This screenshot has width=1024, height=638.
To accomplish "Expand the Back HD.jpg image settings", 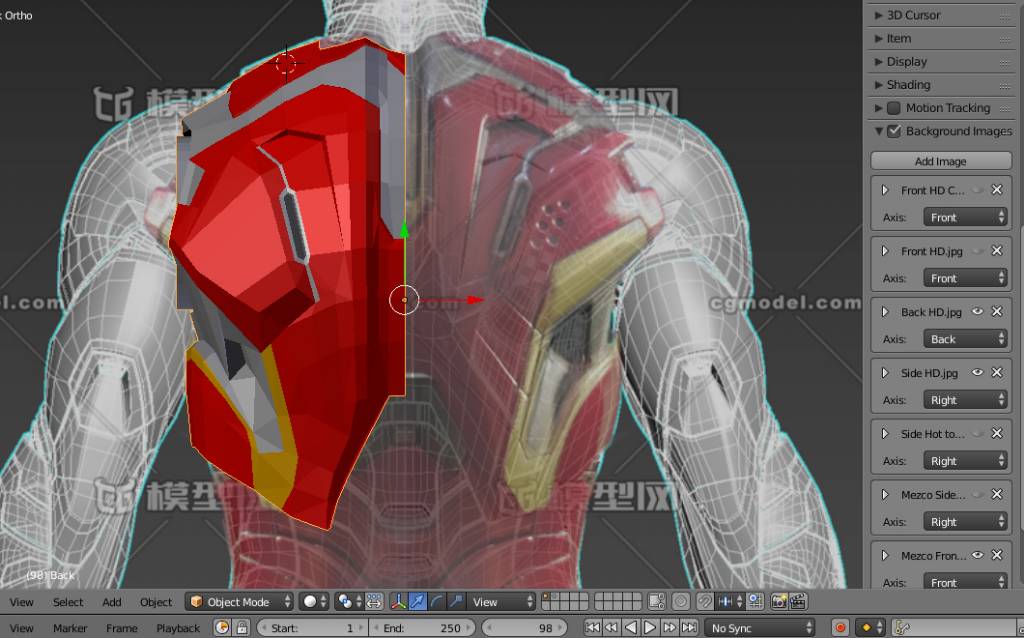I will click(885, 311).
